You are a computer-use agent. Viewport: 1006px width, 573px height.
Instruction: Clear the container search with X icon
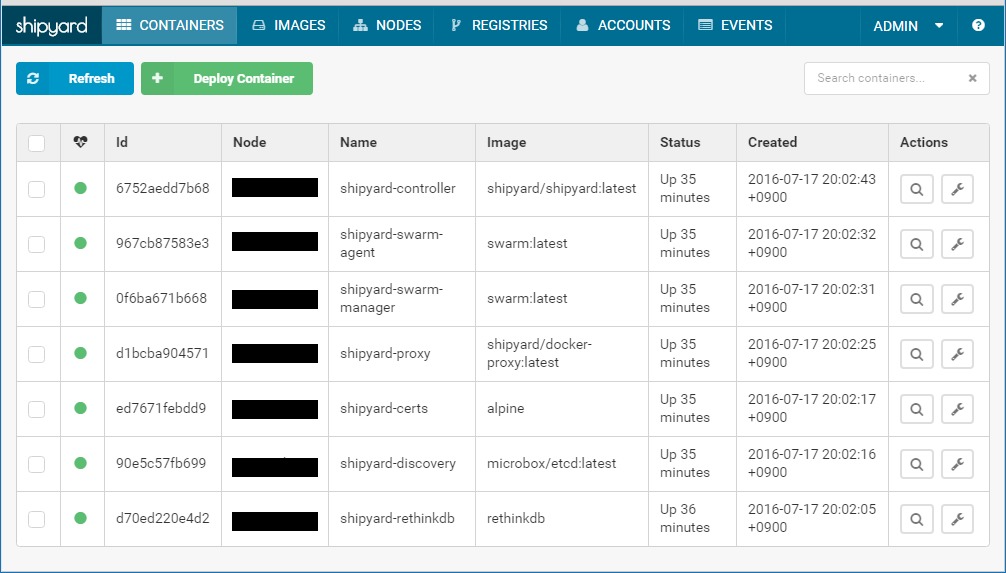(972, 79)
